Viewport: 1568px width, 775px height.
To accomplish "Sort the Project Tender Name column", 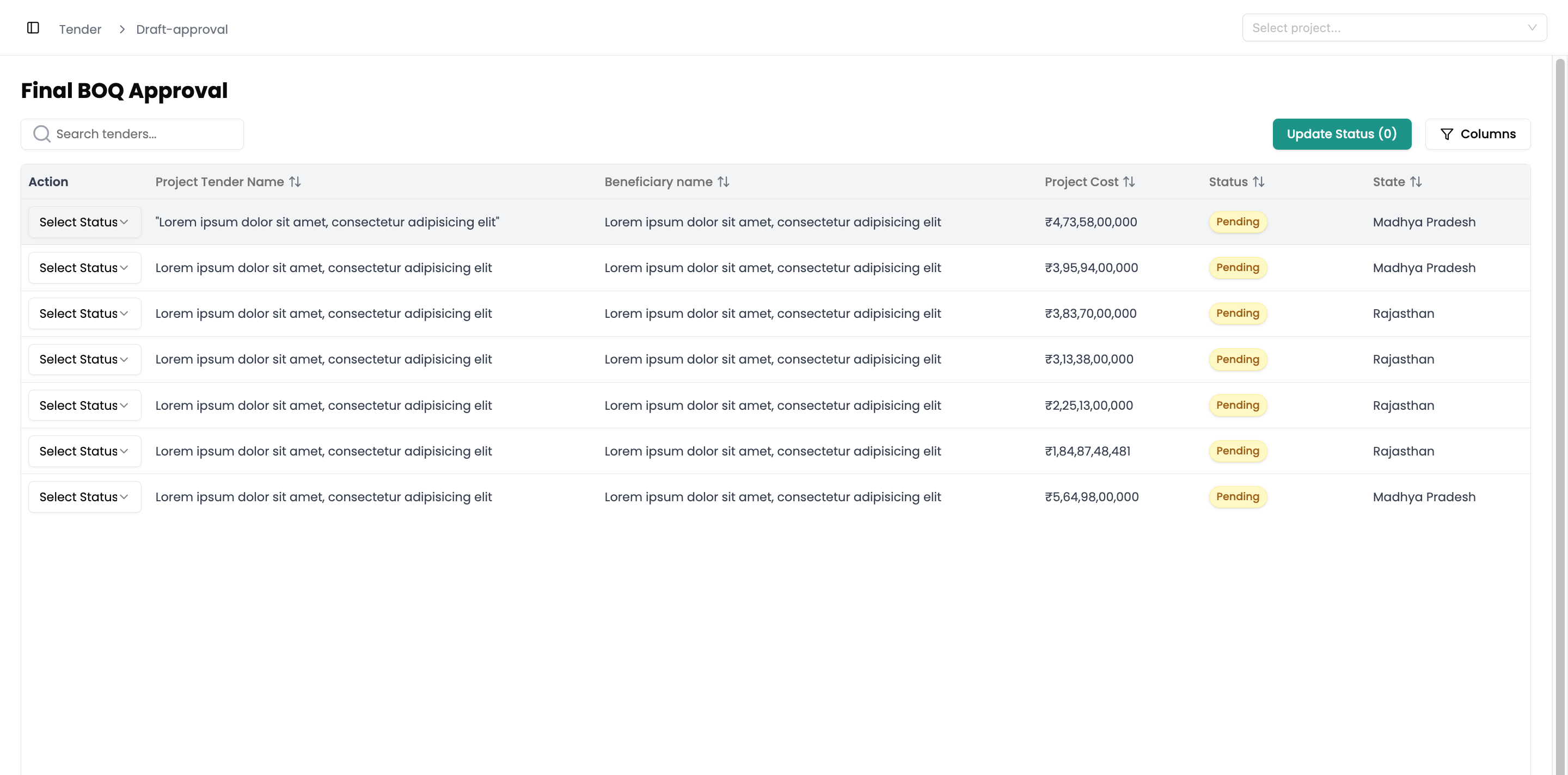I will click(295, 181).
